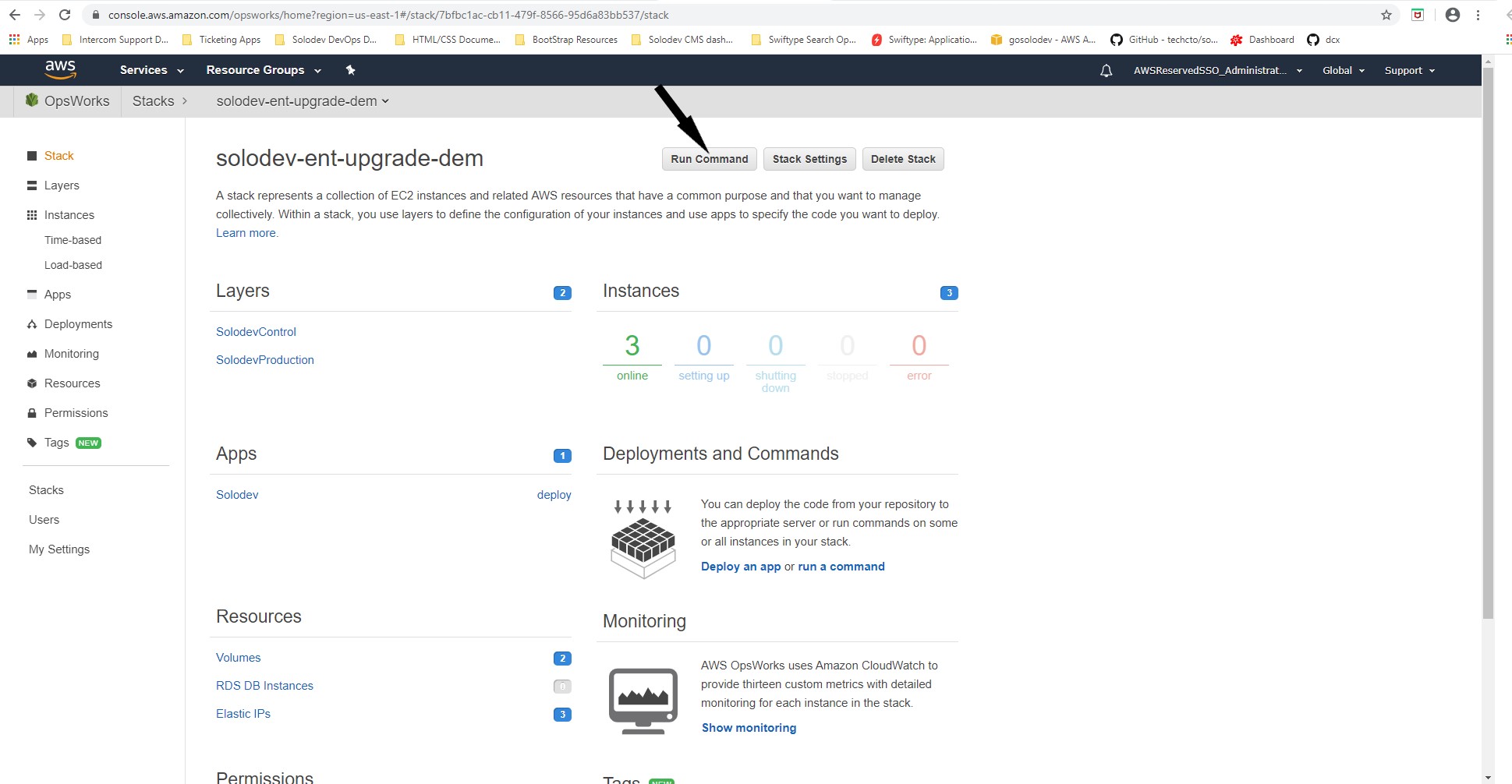Click the run a command link
The height and width of the screenshot is (784, 1512).
[x=841, y=567]
